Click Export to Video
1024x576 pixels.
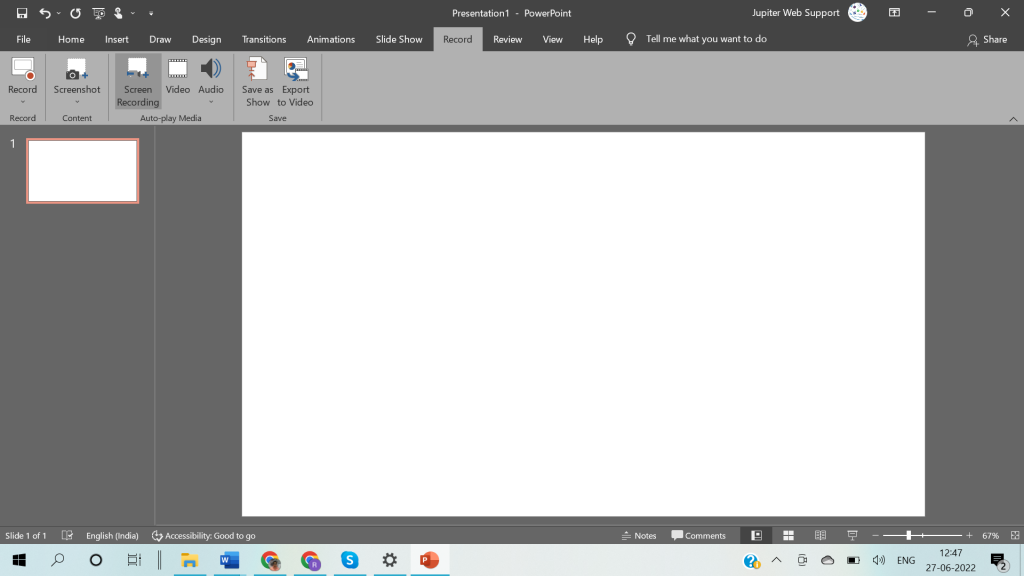click(295, 82)
